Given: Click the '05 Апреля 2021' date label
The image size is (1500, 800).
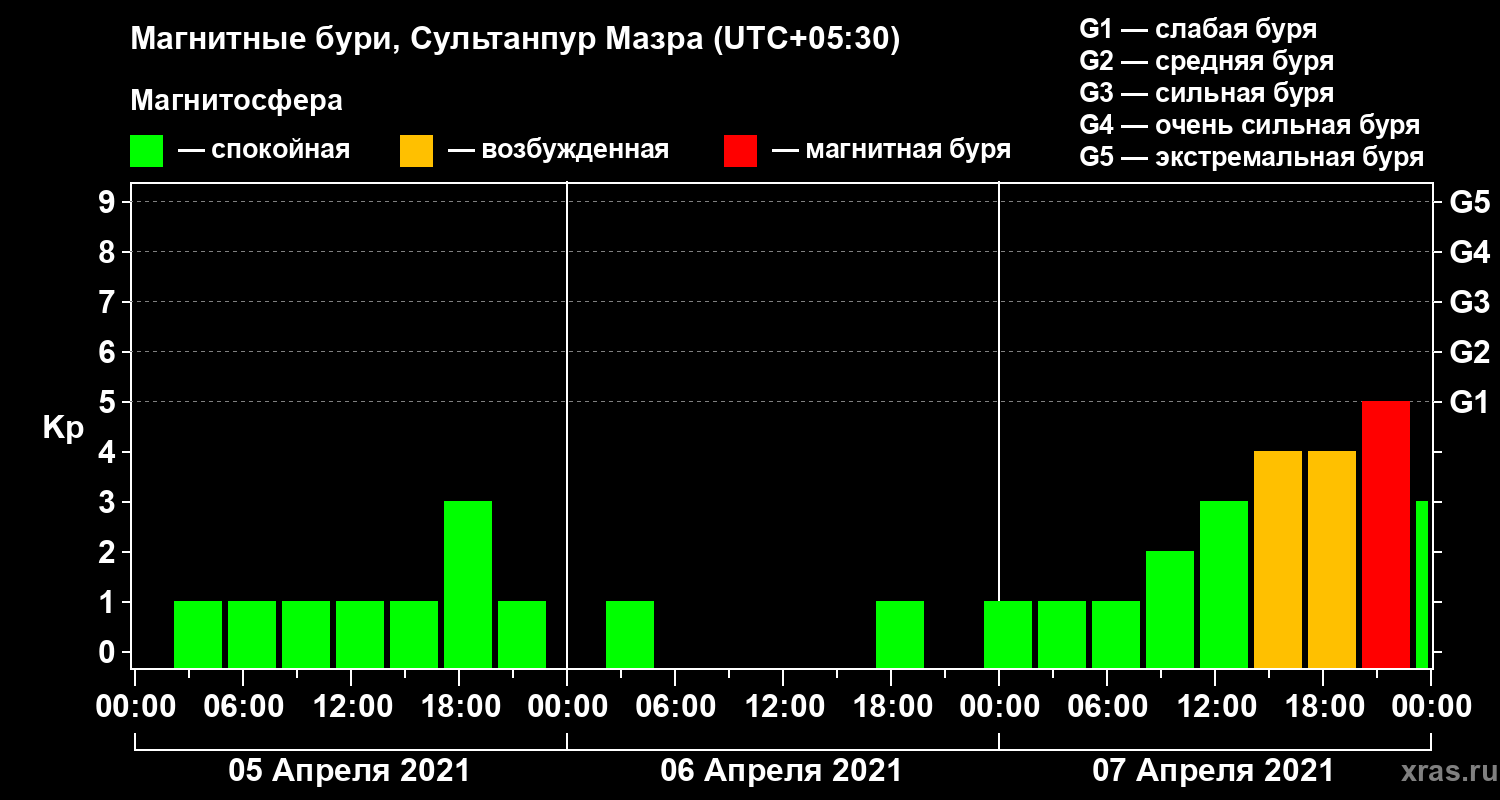Looking at the screenshot, I should [x=349, y=771].
